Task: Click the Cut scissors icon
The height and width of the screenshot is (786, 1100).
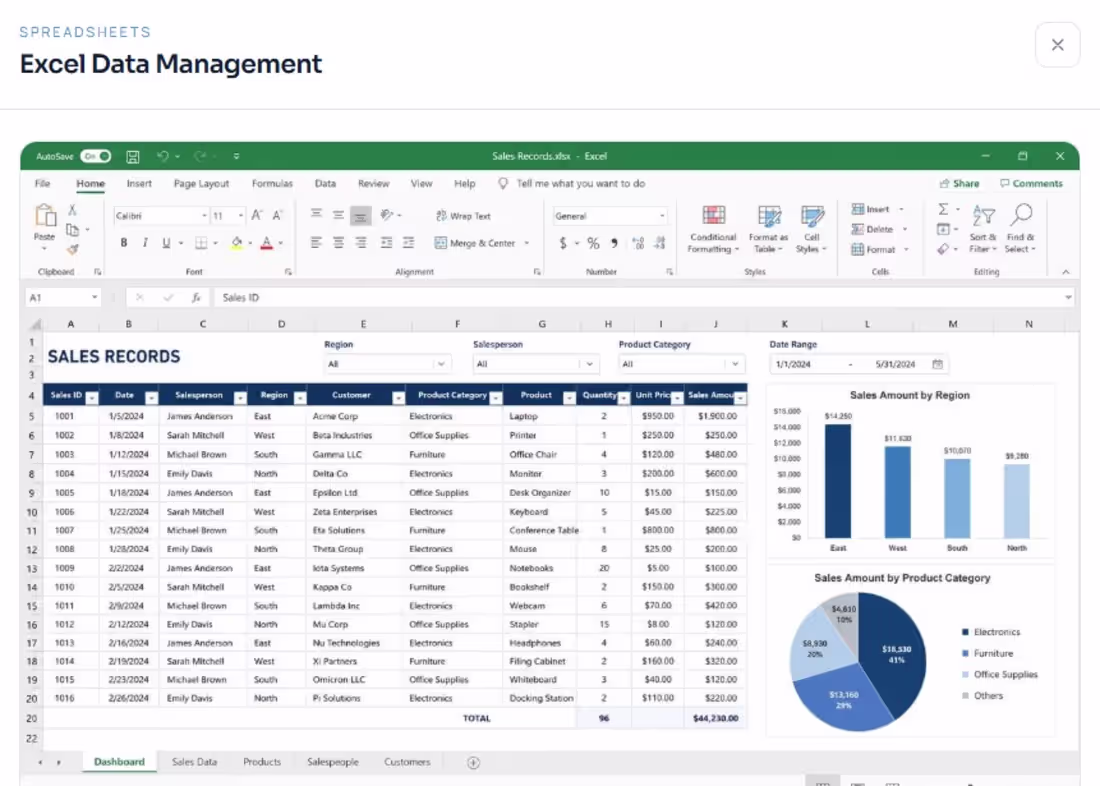Action: [x=72, y=210]
